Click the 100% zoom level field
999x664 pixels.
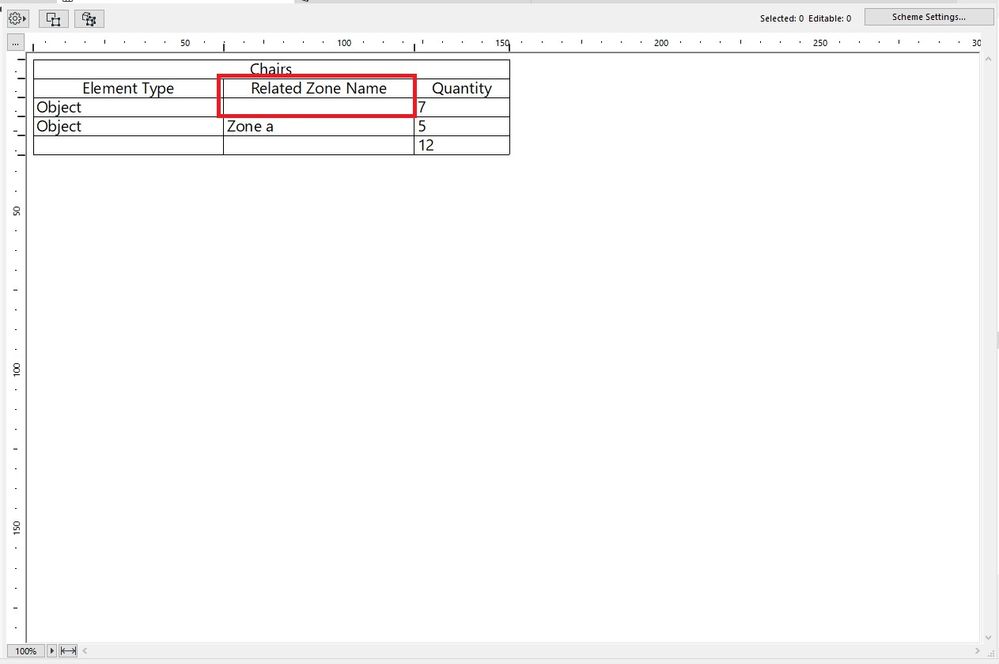pos(25,650)
